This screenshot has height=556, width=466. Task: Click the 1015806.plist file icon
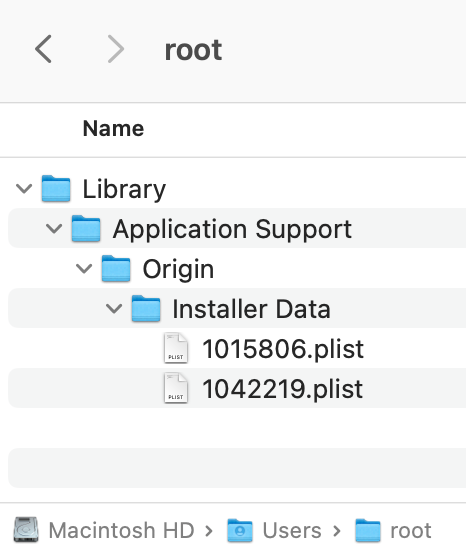176,348
